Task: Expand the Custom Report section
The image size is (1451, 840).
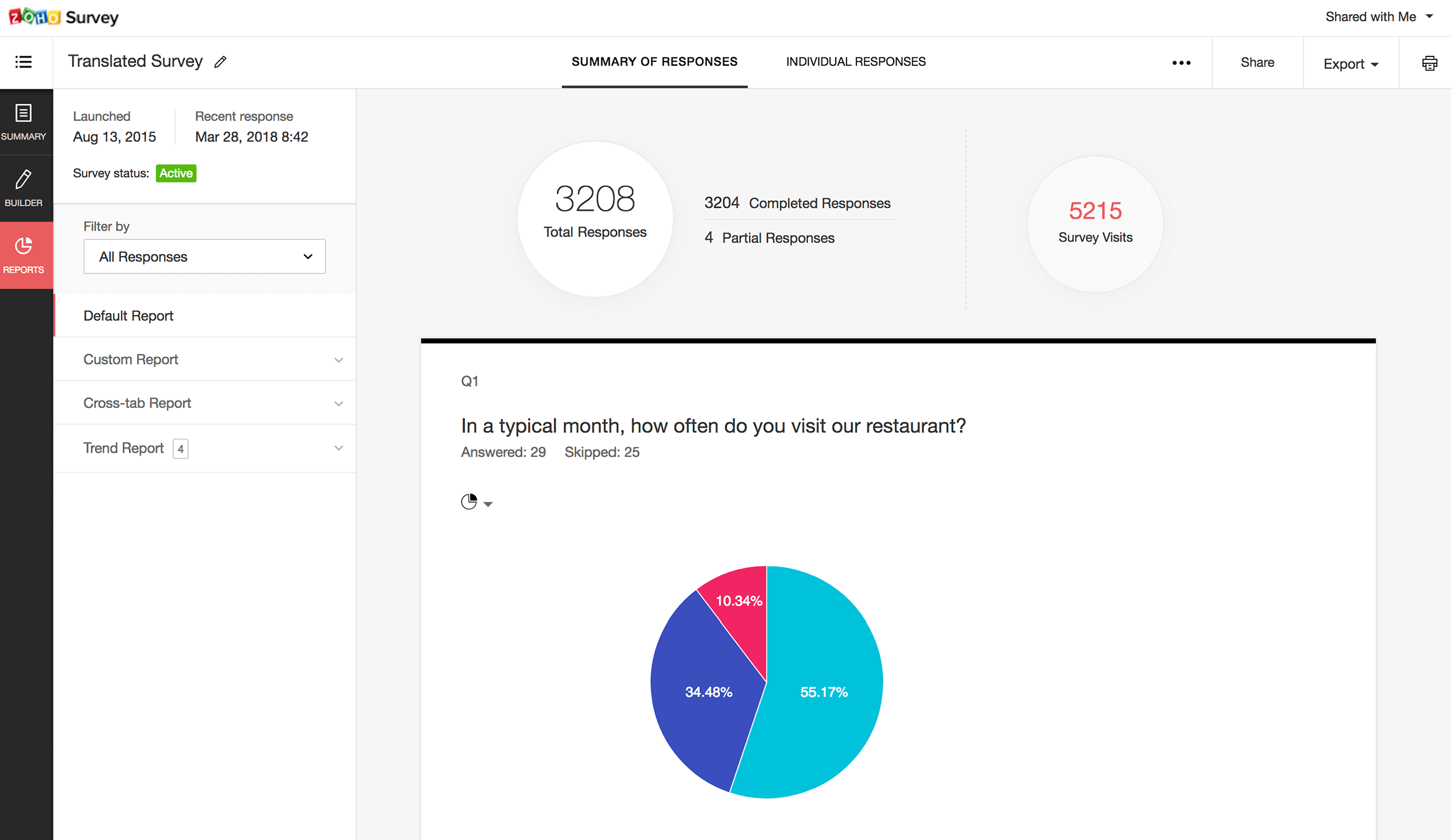Action: (339, 358)
